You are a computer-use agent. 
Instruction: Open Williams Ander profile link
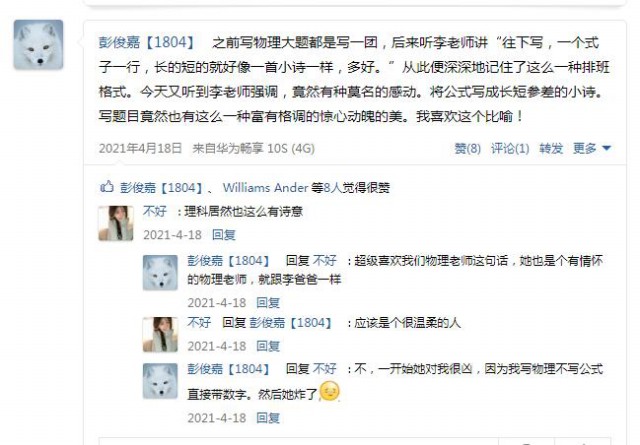(265, 187)
